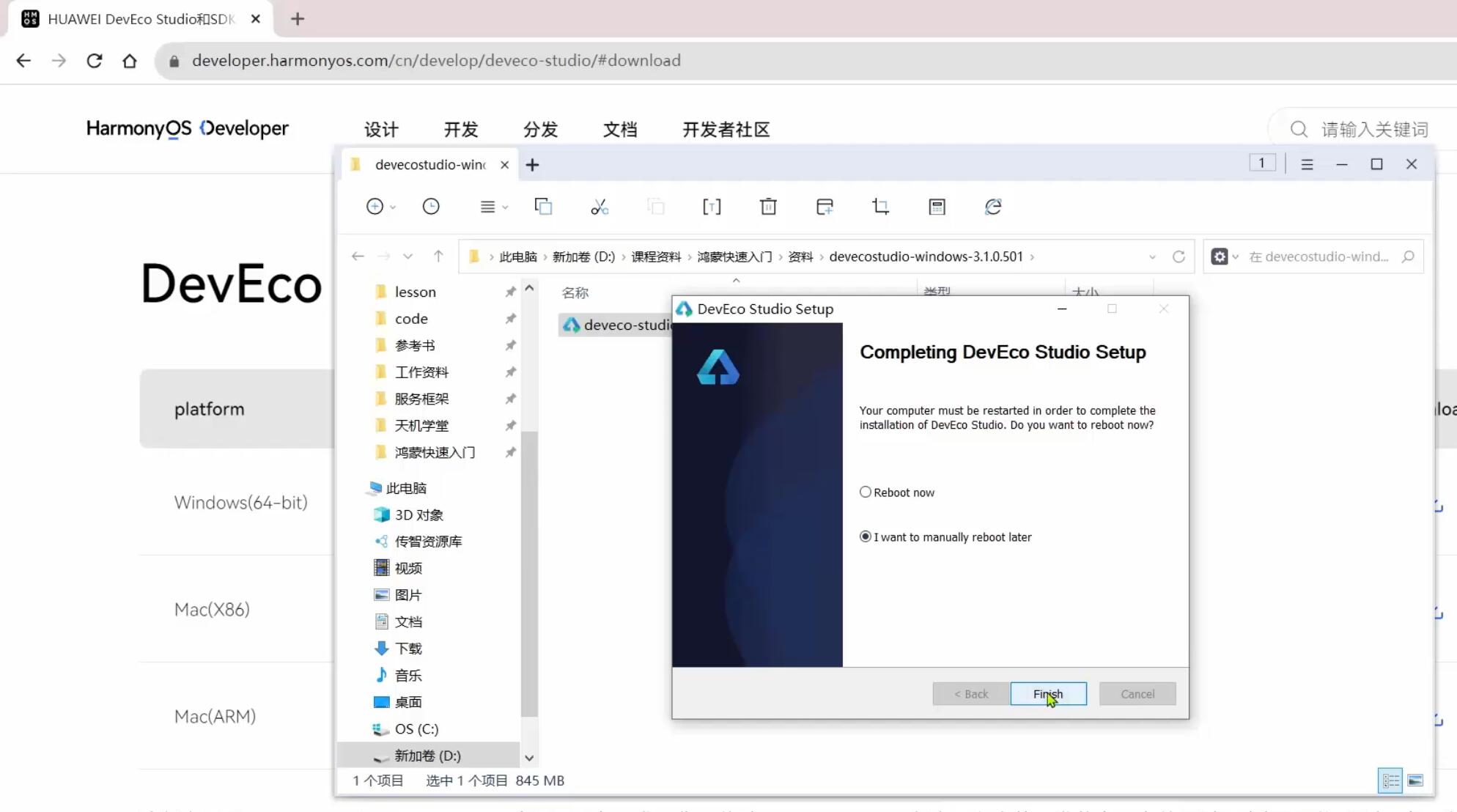Image resolution: width=1457 pixels, height=812 pixels.
Task: Go back in file explorer navigation
Action: (x=358, y=256)
